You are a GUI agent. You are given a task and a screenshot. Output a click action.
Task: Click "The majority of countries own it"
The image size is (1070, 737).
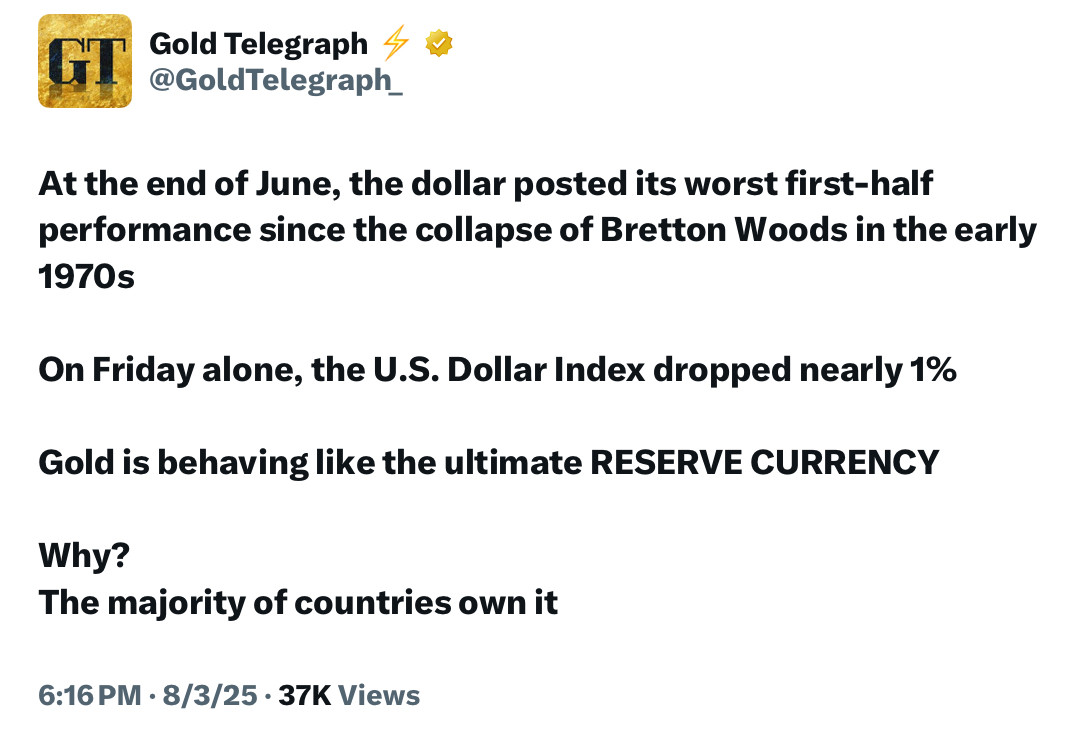click(x=298, y=602)
